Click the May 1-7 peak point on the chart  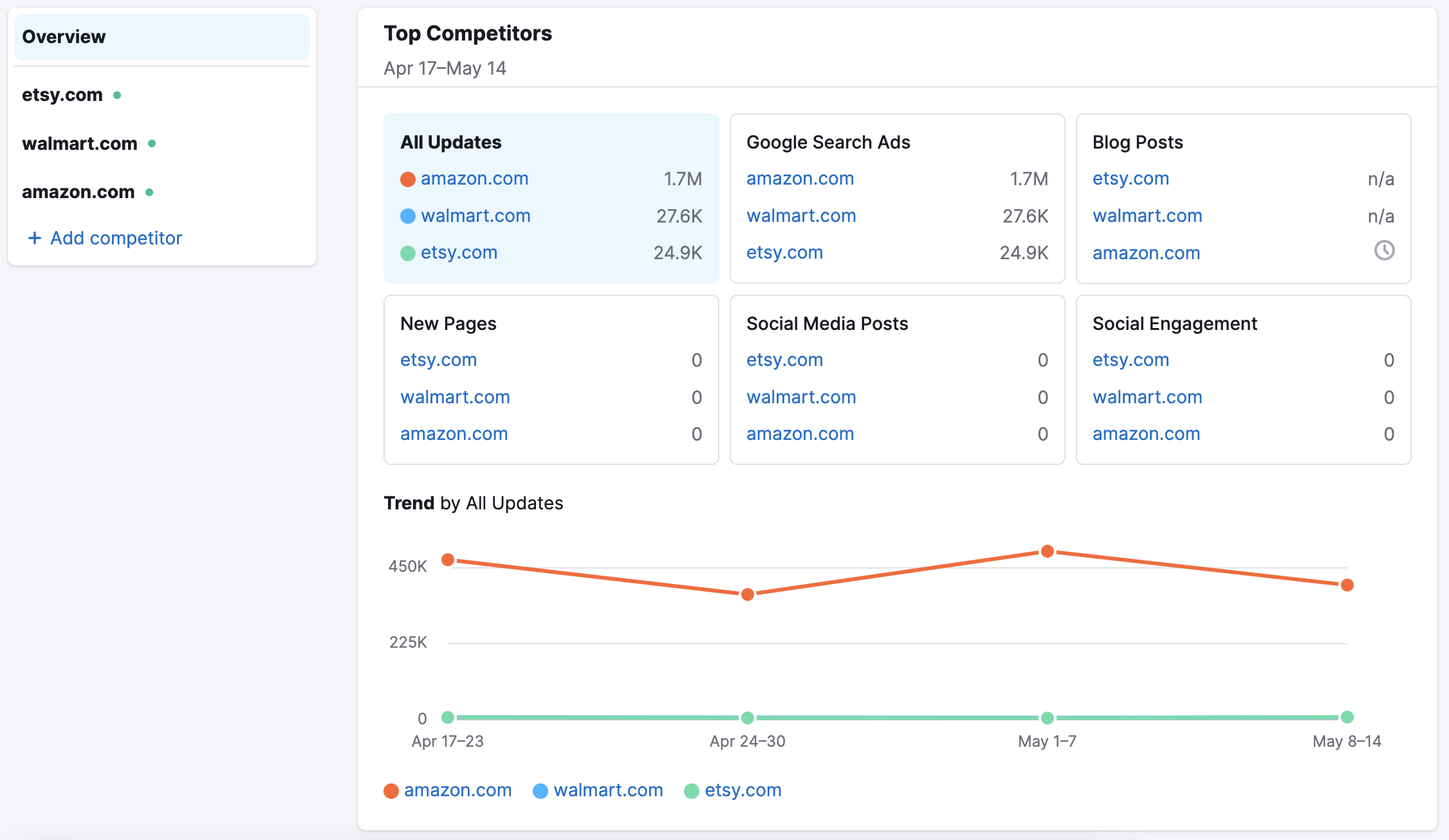point(1048,551)
